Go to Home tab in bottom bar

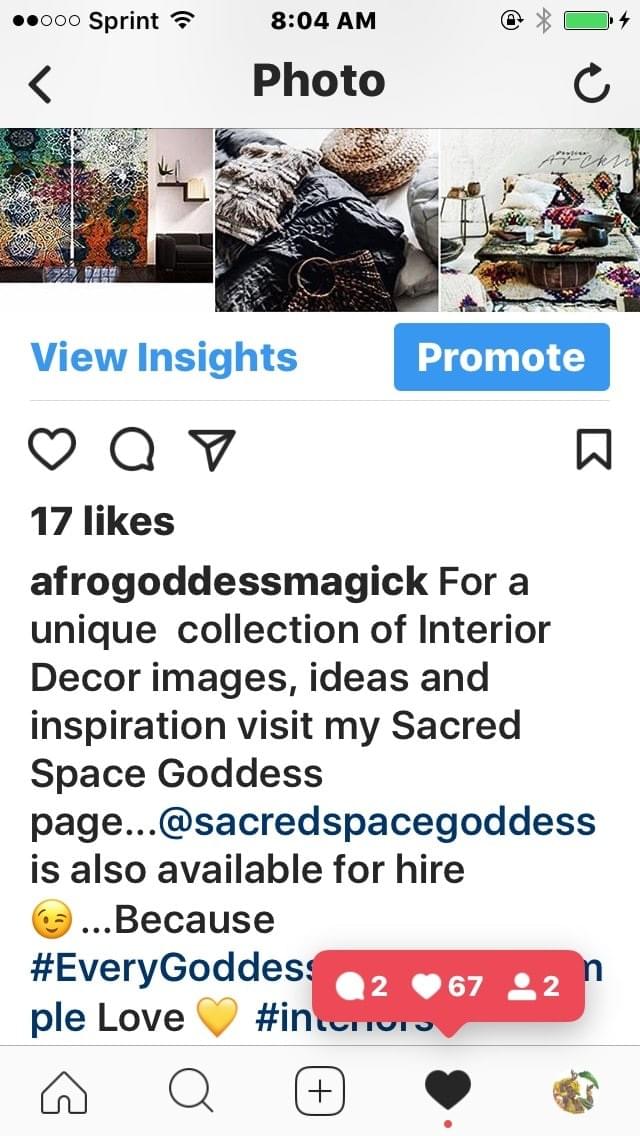(x=64, y=1091)
